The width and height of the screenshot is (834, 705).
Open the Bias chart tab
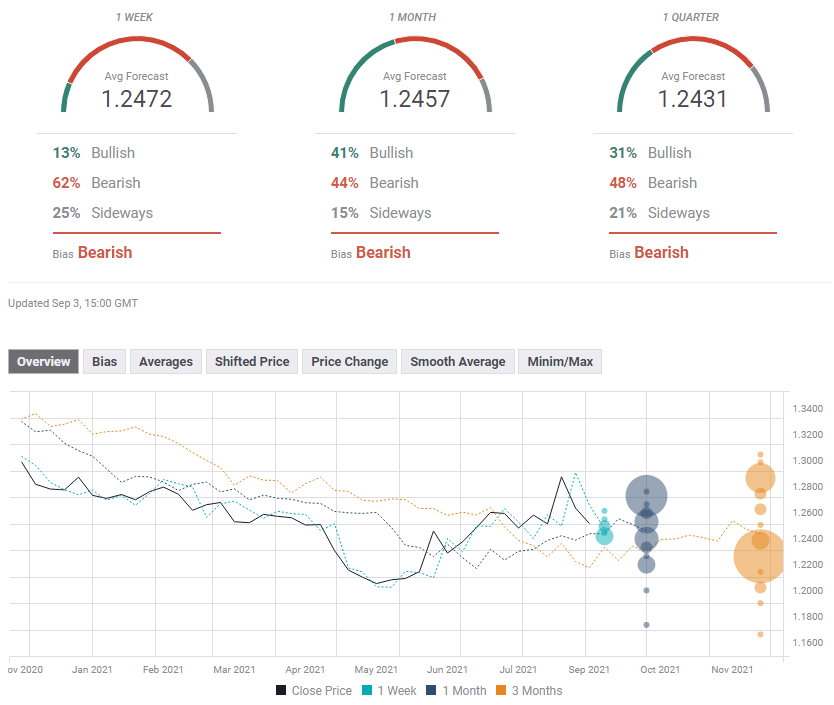104,362
